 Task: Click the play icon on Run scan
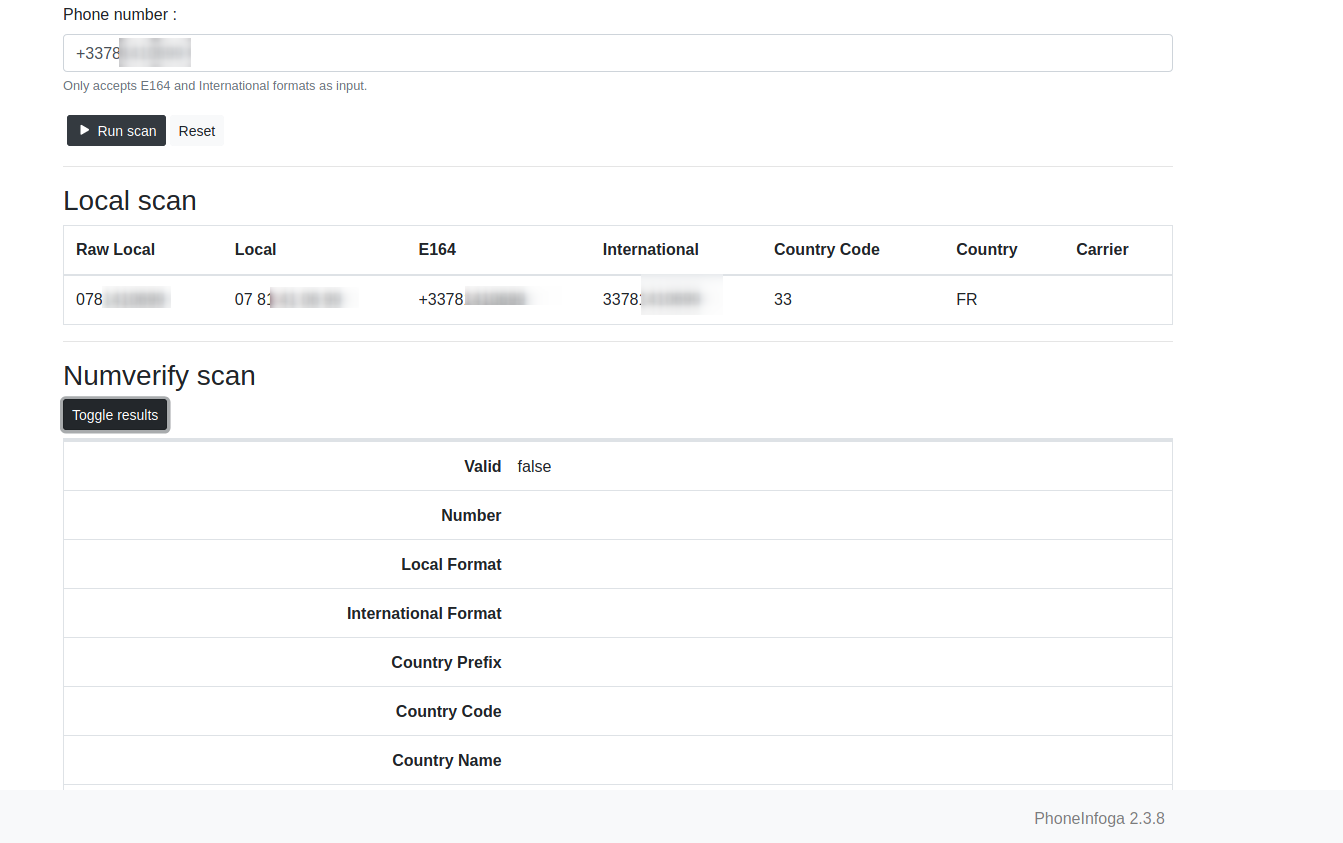click(x=86, y=130)
